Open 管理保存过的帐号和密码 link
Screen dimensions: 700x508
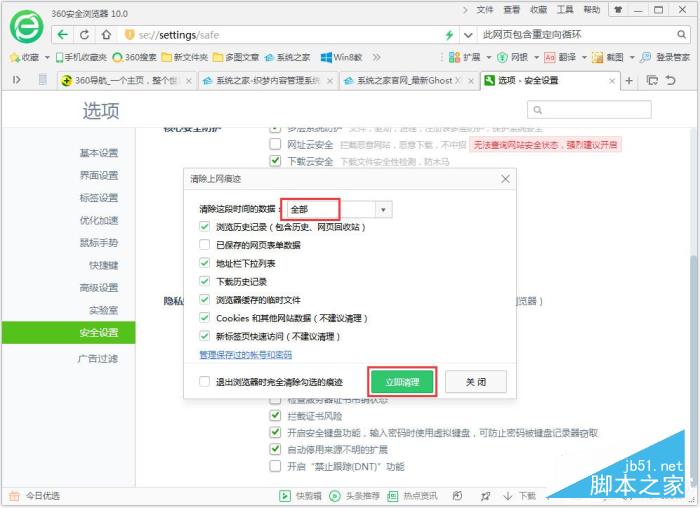246,355
